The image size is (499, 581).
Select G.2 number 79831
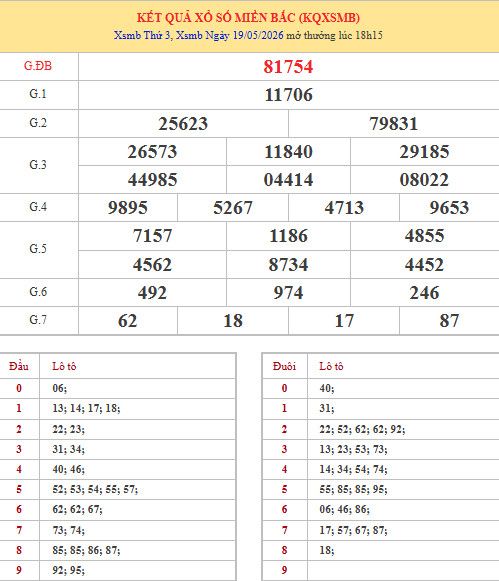point(393,124)
